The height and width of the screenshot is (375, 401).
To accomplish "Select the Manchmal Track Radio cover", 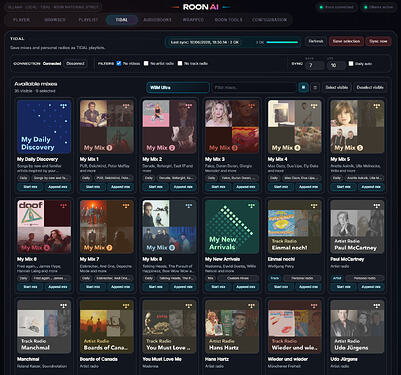I will coord(44,327).
